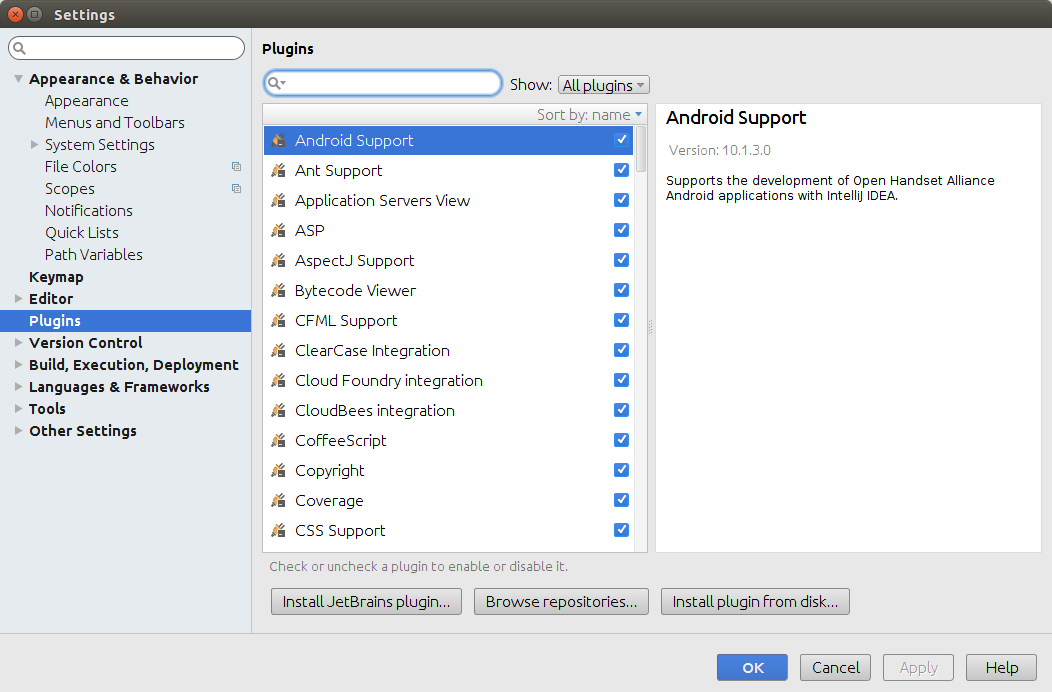
Task: Click the Android Support plugin icon
Action: [278, 140]
